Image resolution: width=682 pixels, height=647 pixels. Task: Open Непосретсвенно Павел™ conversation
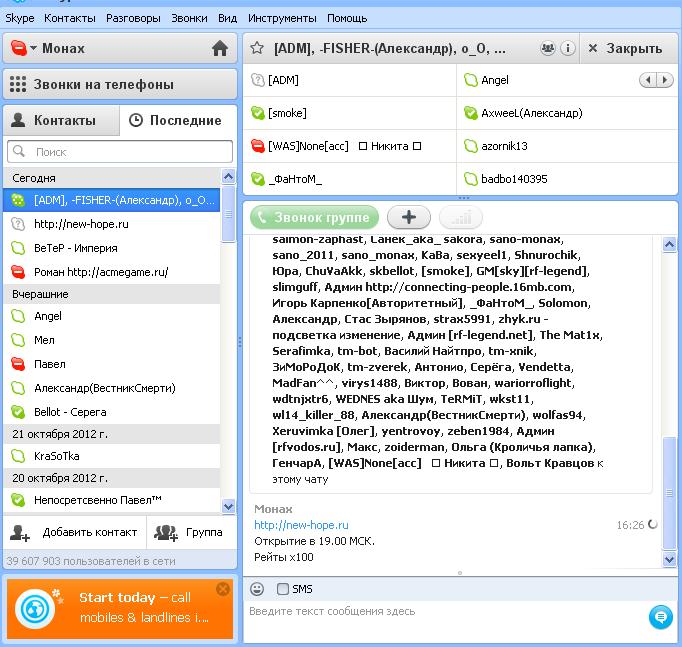112,500
